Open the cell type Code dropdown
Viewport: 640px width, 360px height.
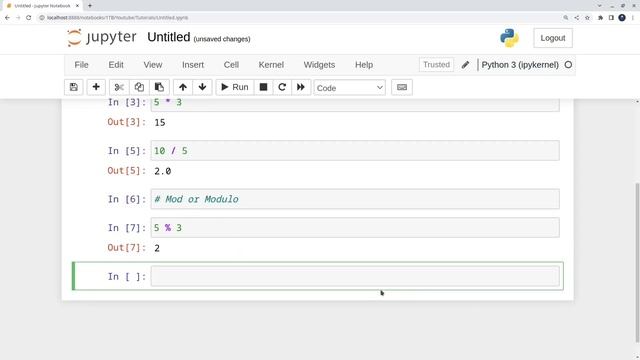point(349,88)
